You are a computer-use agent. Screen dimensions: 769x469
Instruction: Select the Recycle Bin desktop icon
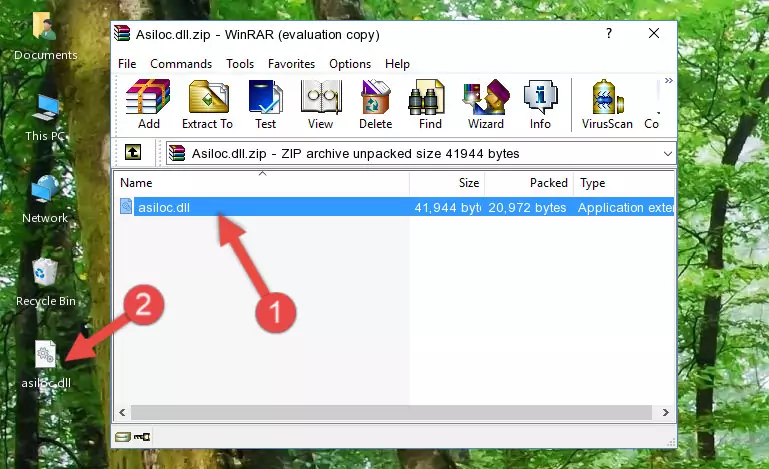[x=46, y=282]
